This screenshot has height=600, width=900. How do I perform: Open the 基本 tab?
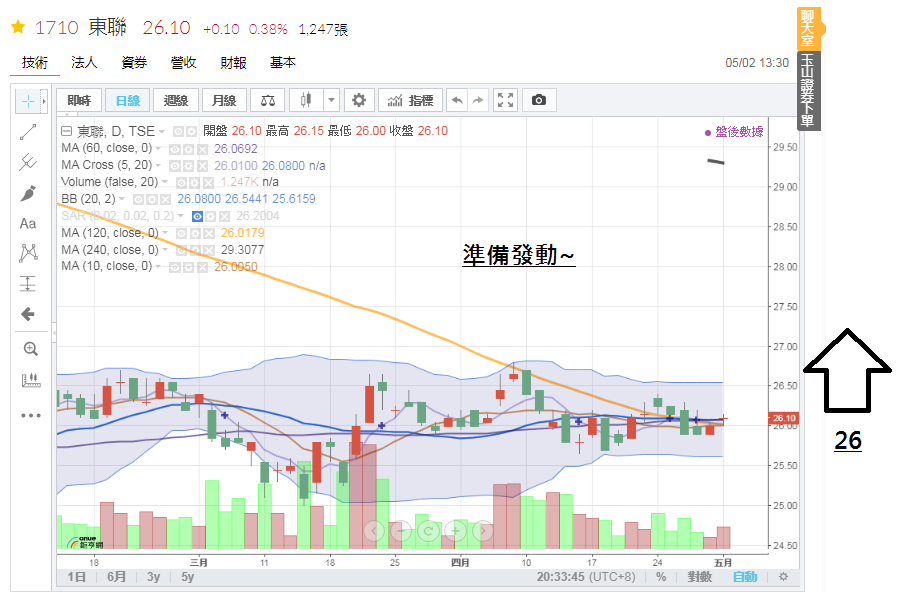(283, 63)
